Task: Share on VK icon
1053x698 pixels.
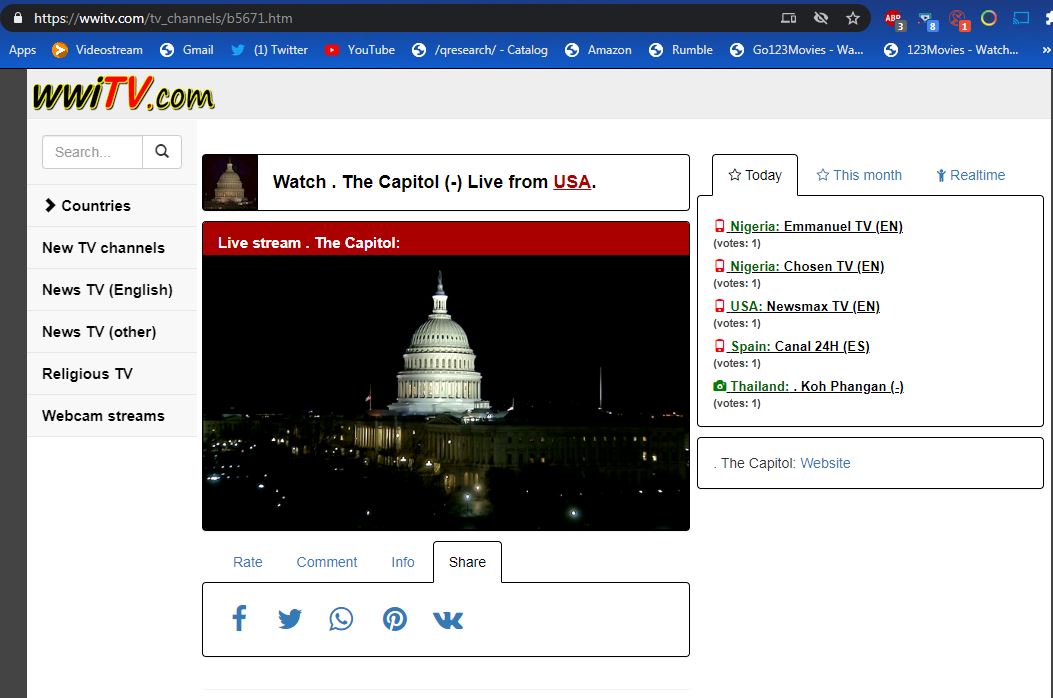Action: [x=448, y=619]
